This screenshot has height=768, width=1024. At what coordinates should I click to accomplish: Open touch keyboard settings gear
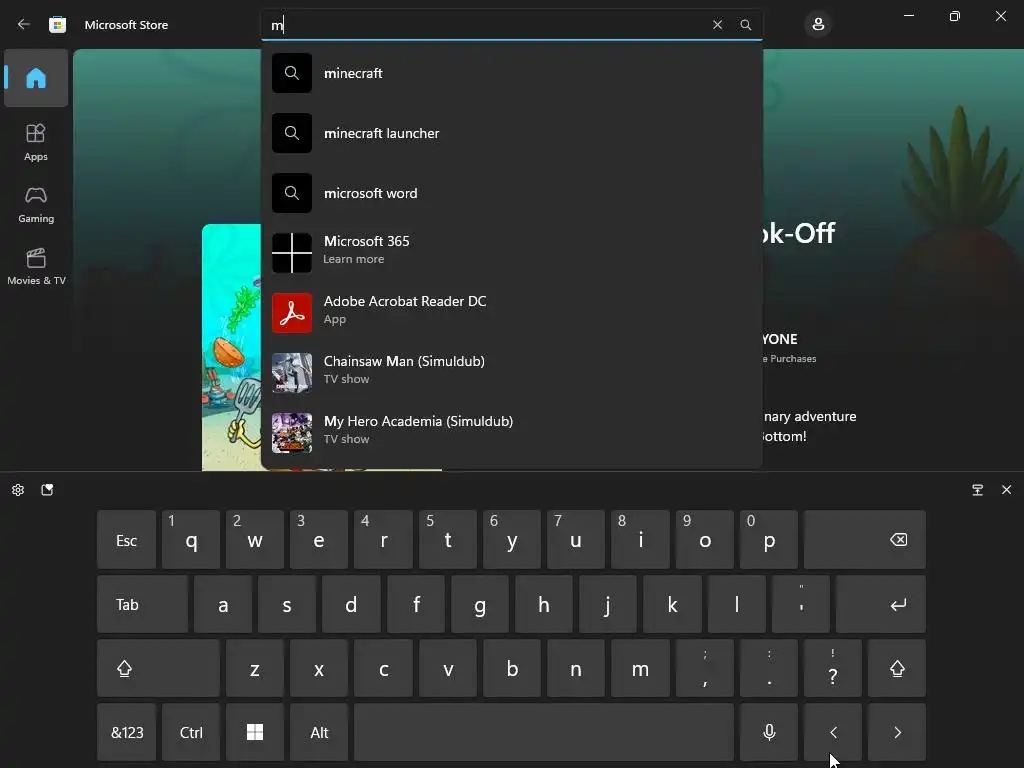point(18,490)
